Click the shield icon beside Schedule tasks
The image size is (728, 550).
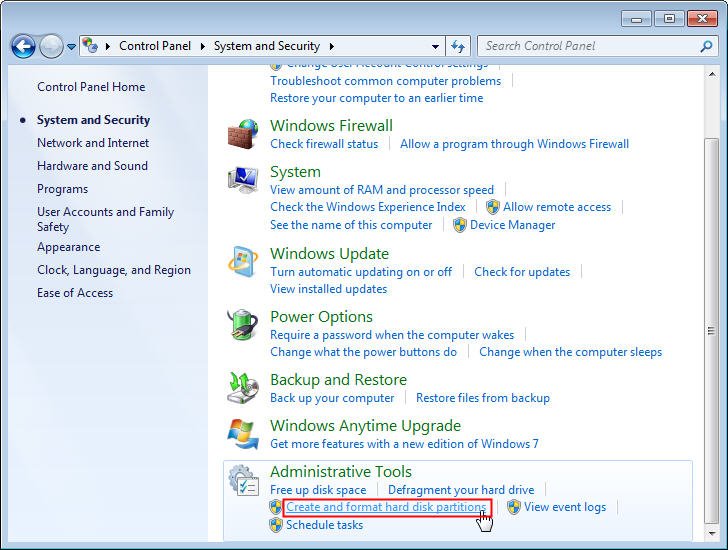[276, 525]
